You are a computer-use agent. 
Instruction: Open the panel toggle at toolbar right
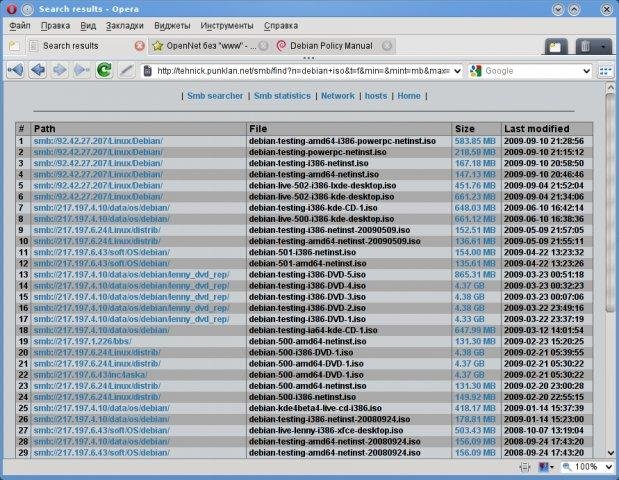[x=605, y=71]
